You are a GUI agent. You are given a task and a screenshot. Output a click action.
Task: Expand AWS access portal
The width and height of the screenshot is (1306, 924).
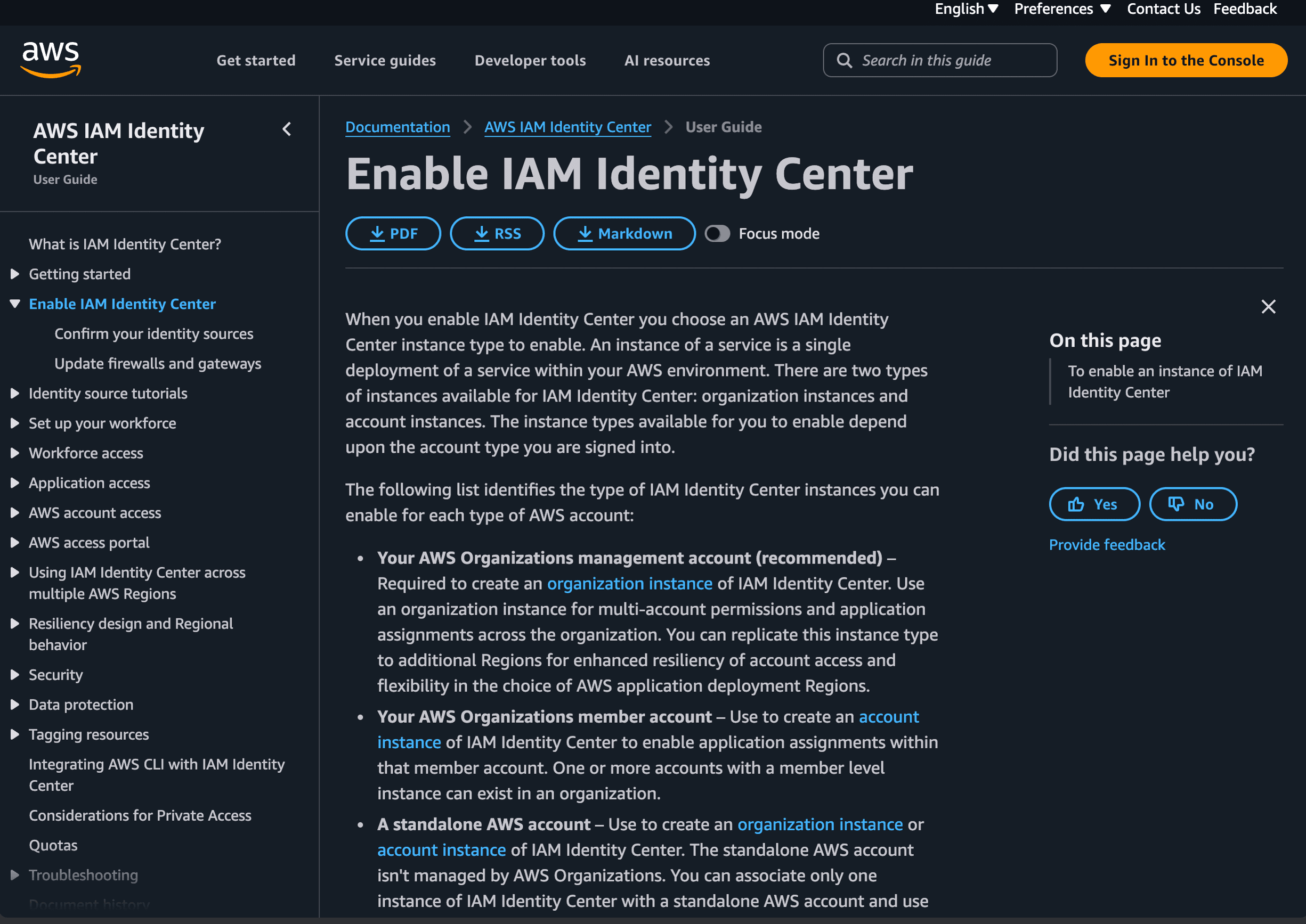pyautogui.click(x=15, y=543)
